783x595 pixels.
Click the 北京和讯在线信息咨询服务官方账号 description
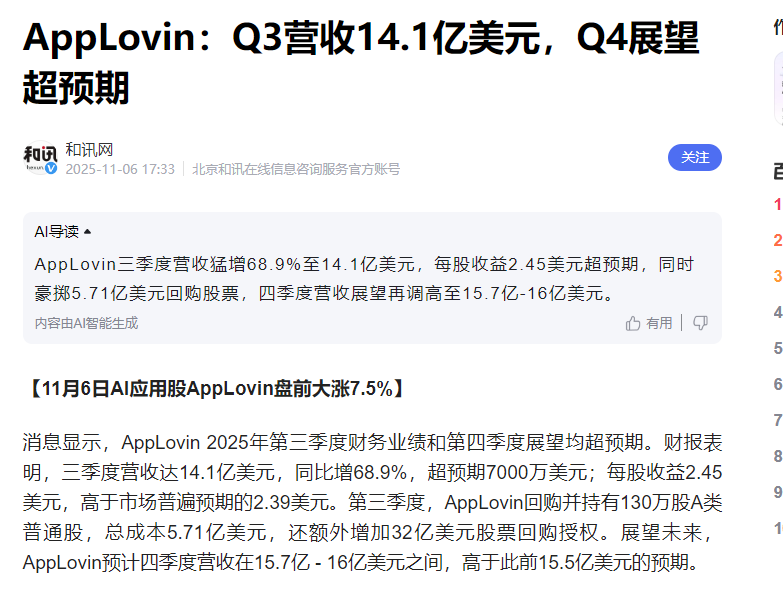coord(296,170)
